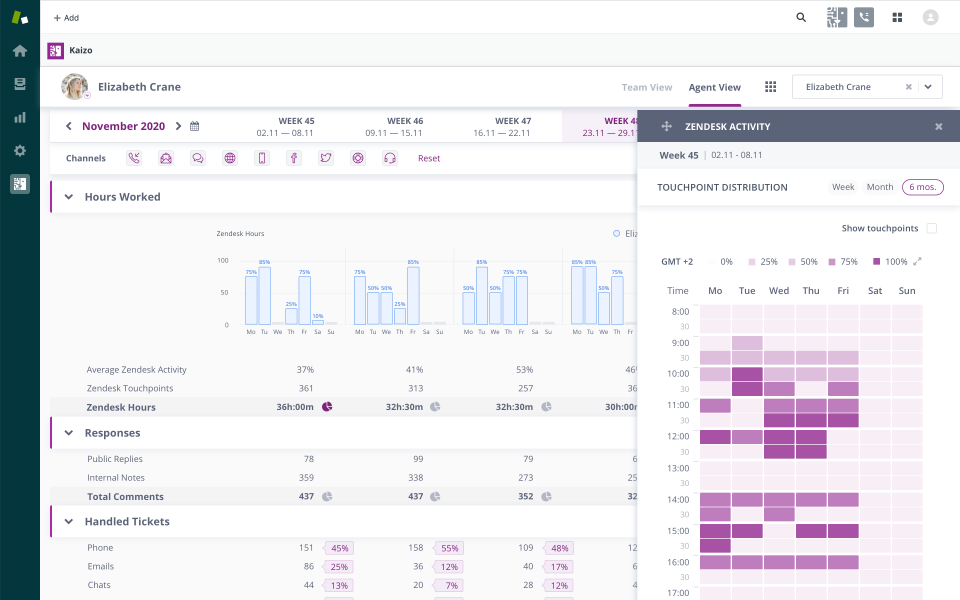Open the Elizabeth Crane agent dropdown
Screen dimensions: 960x600
point(930,87)
